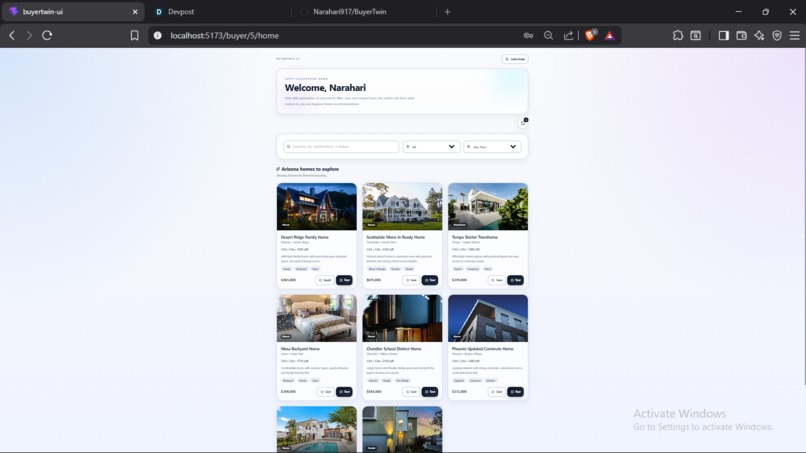
Task: Open the password key icon
Action: [x=528, y=35]
